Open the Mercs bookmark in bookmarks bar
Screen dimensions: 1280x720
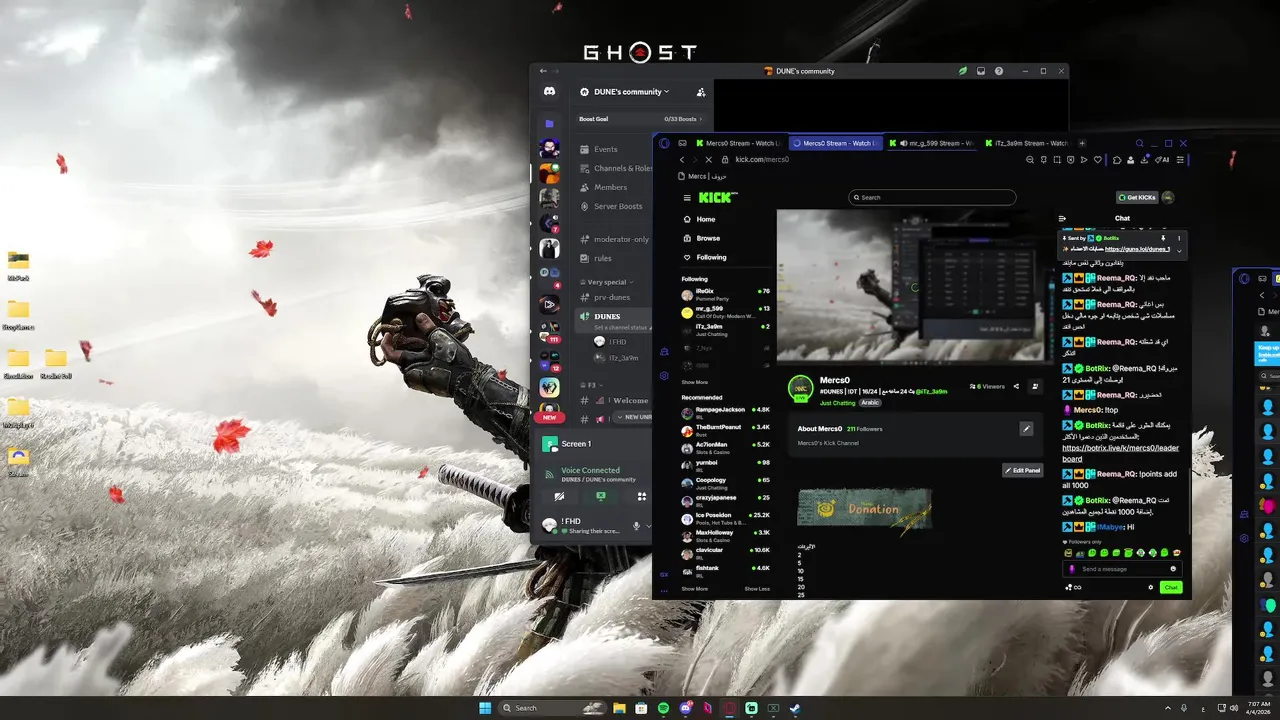[704, 176]
